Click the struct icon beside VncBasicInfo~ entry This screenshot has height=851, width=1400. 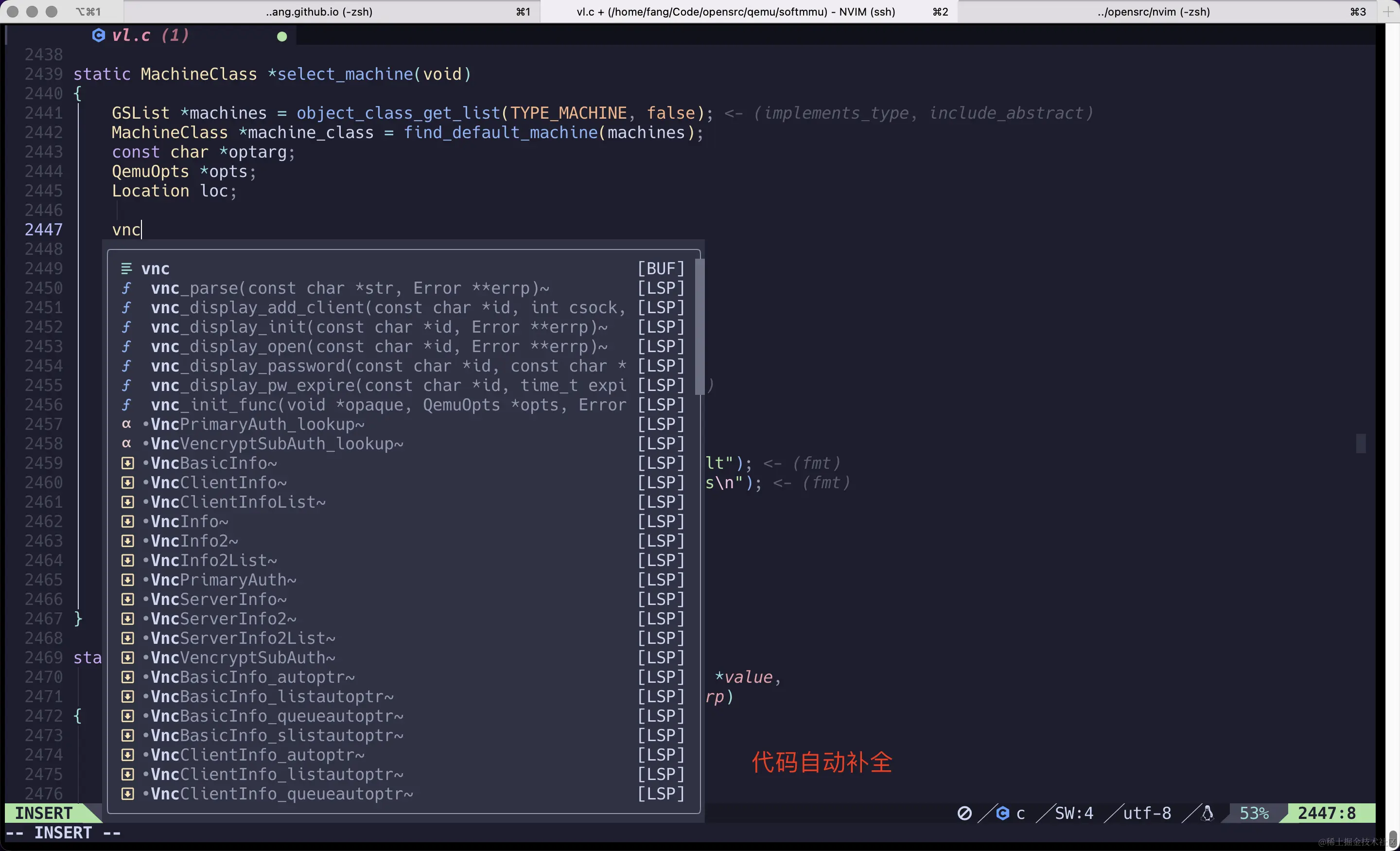tap(127, 463)
